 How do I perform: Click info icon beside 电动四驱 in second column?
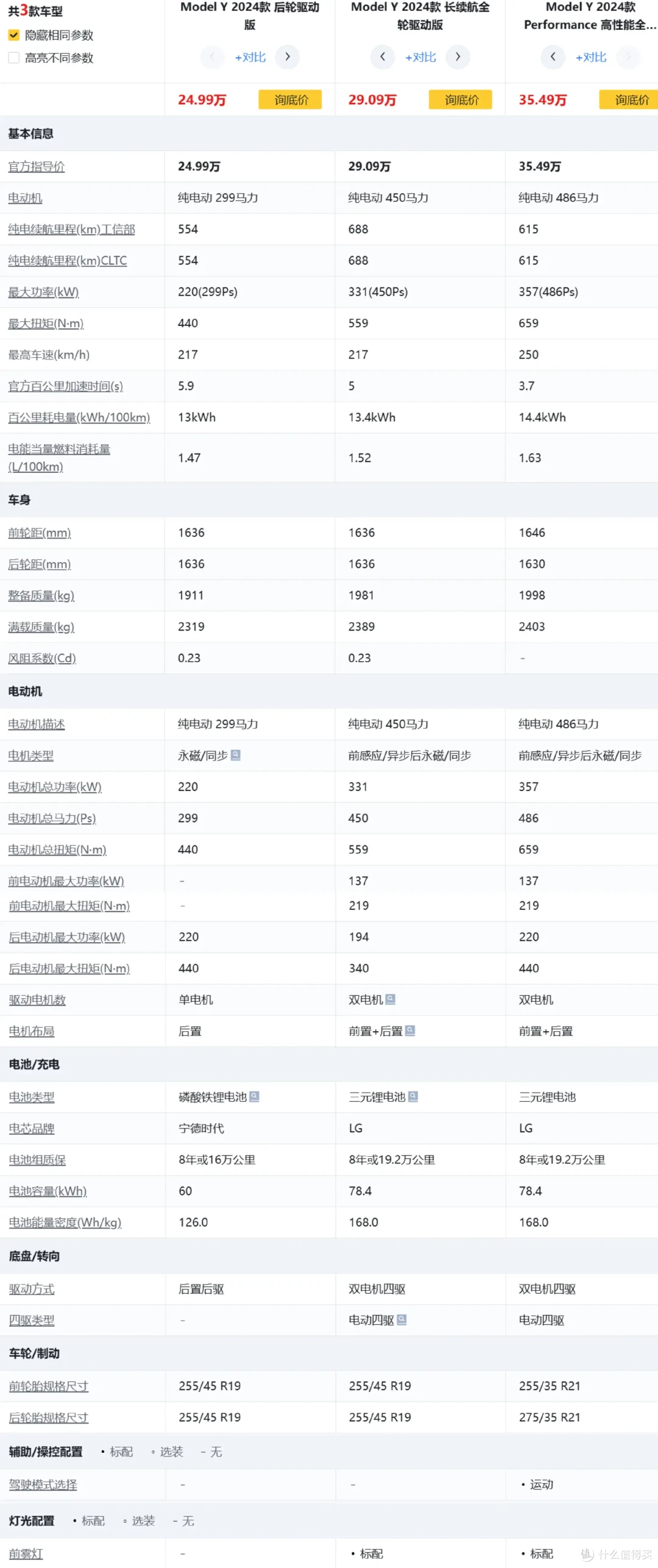[x=402, y=1320]
